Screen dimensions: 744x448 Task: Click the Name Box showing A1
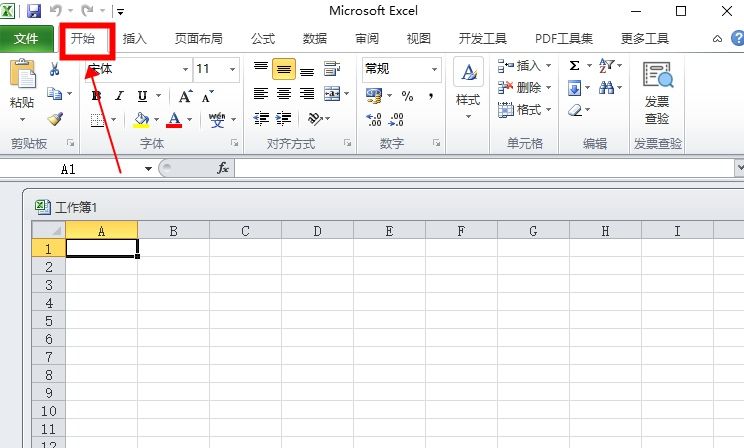(x=68, y=169)
